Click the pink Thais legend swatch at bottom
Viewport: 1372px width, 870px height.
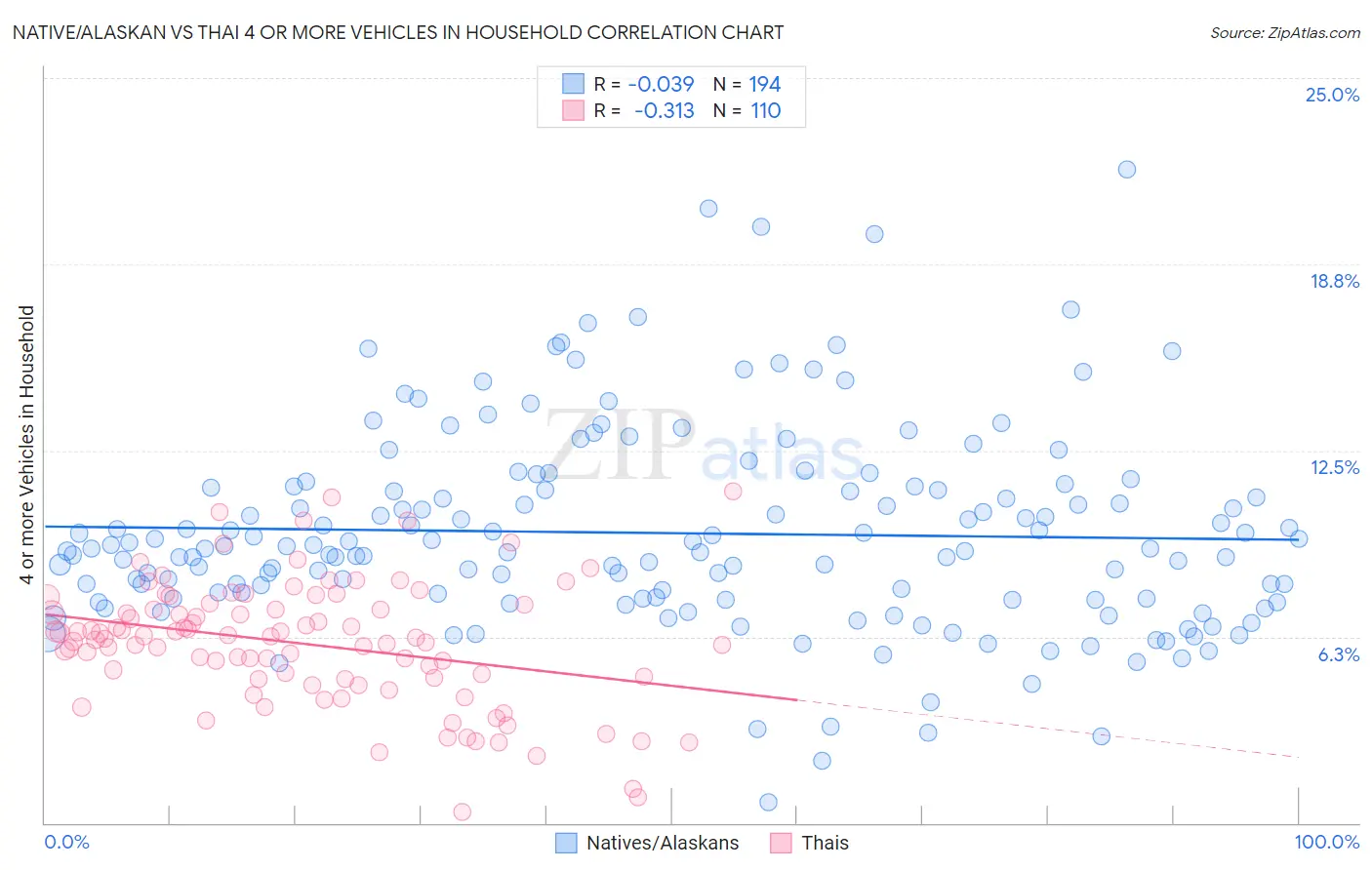pos(781,843)
